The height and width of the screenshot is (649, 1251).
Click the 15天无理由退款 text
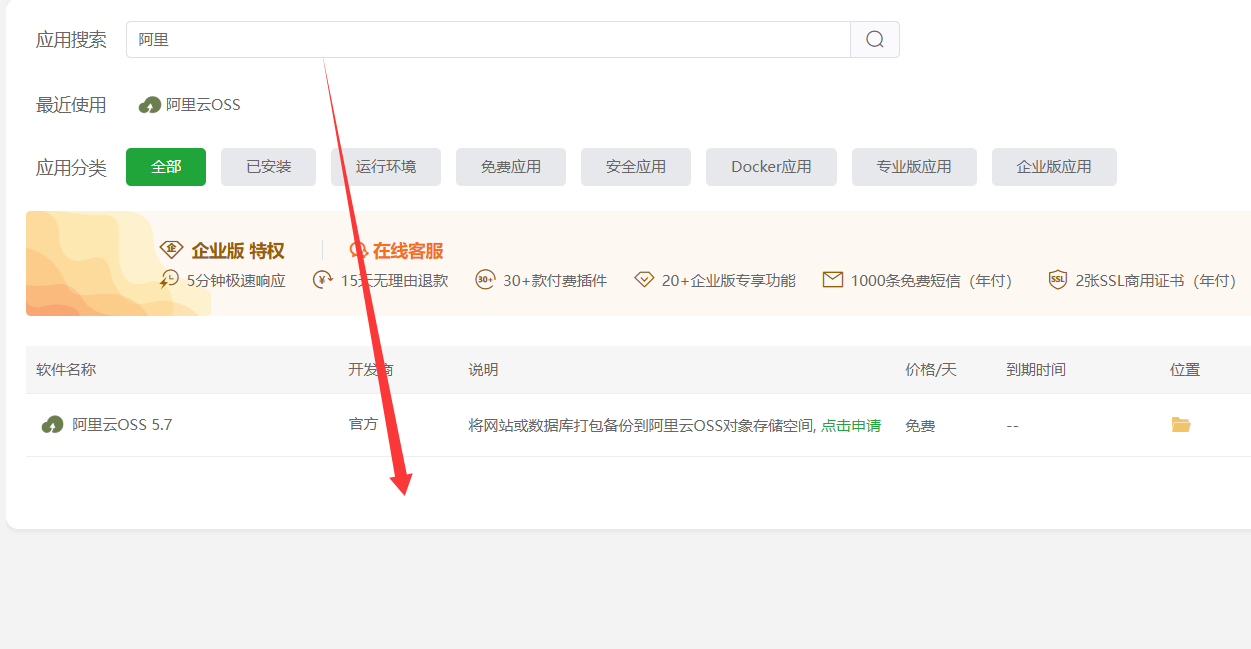click(x=394, y=281)
